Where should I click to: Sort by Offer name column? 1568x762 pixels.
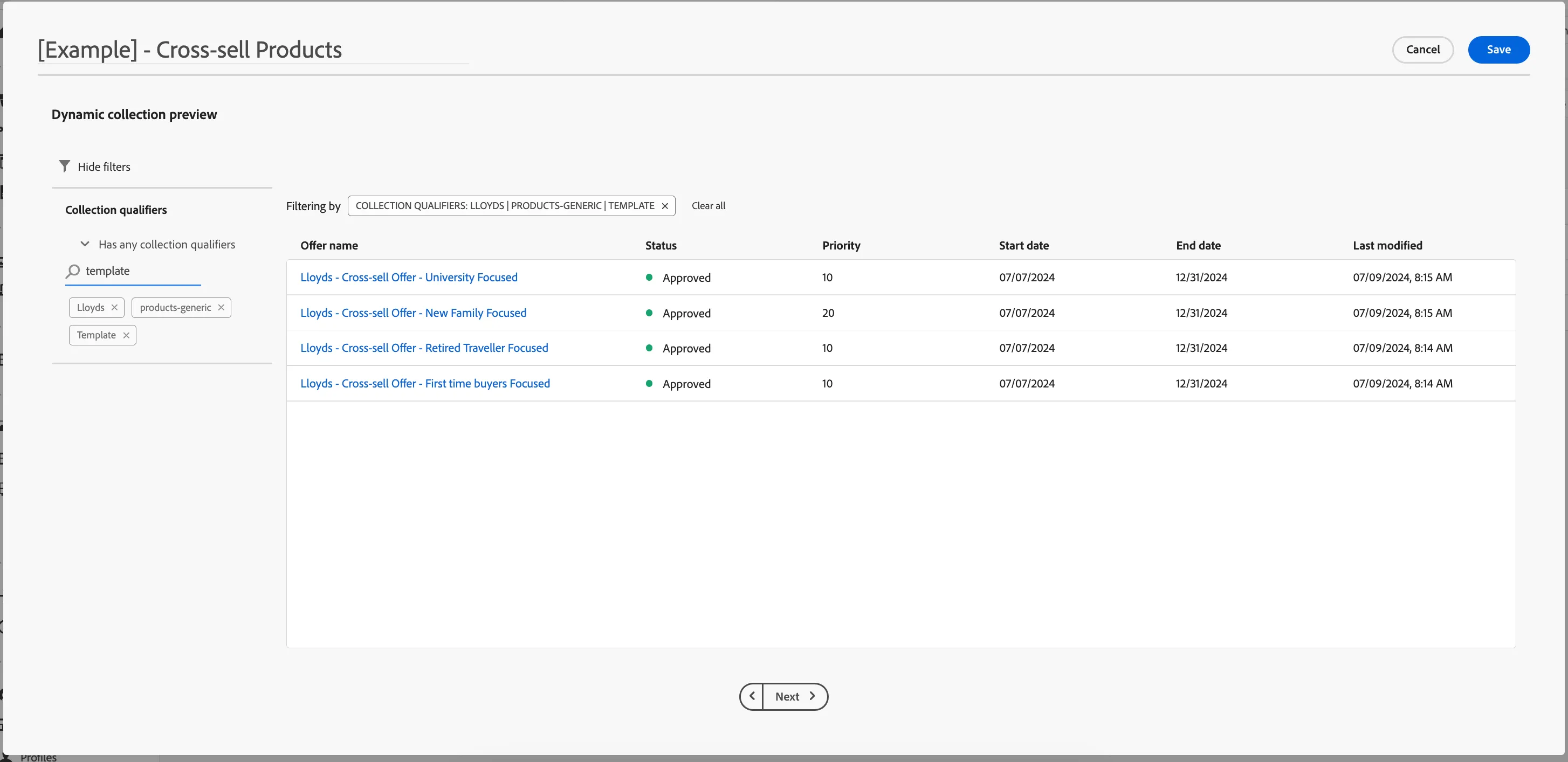329,246
